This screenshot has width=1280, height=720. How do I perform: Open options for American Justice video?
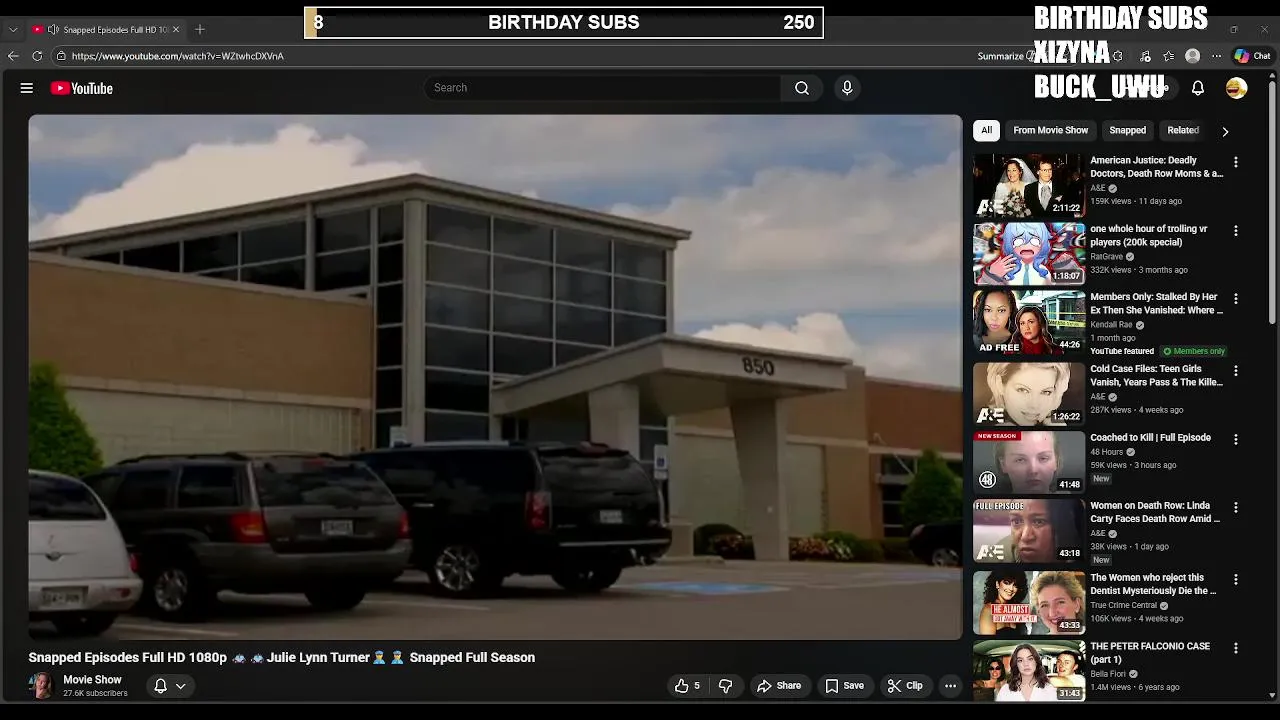click(x=1236, y=162)
